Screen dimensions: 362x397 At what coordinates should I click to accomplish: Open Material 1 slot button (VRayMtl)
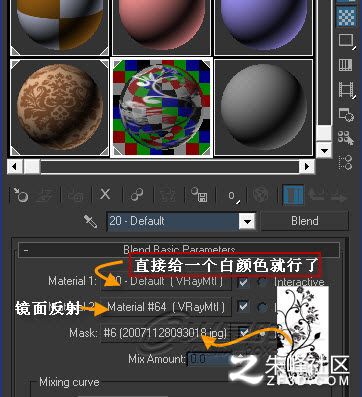click(x=166, y=281)
